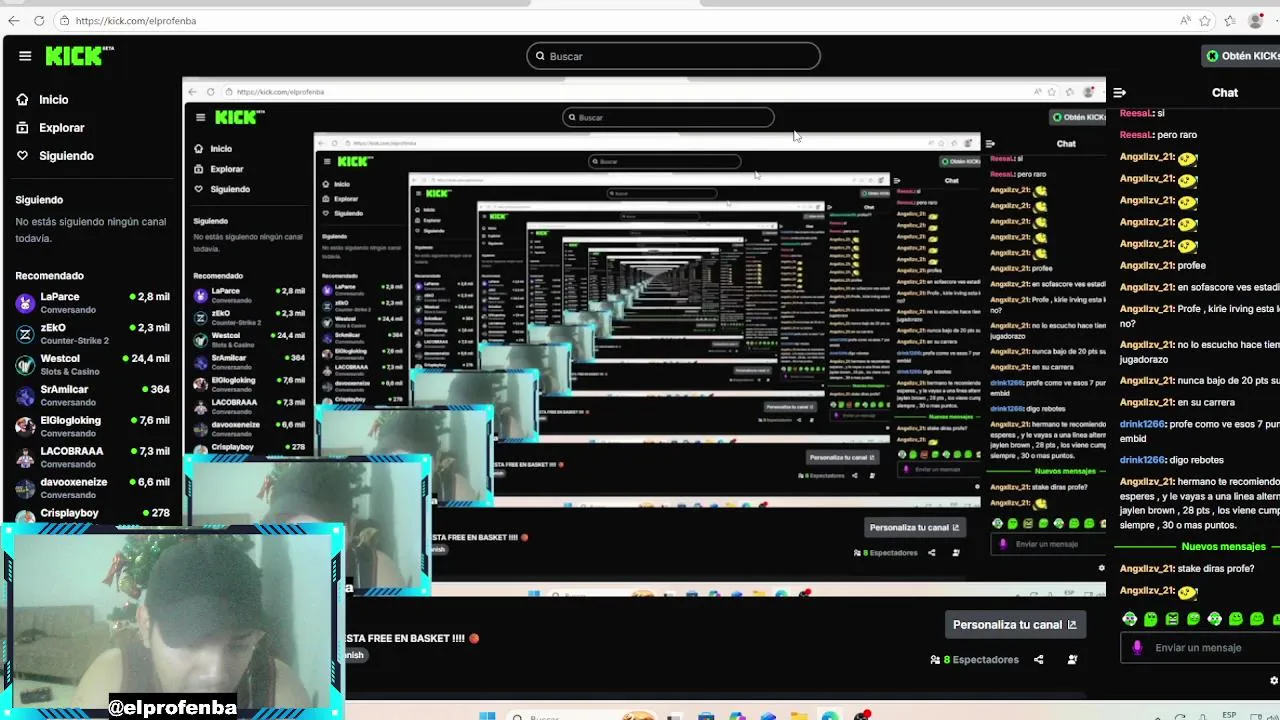The width and height of the screenshot is (1280, 720).
Task: Click the browser read aloud icon
Action: coord(1185,20)
